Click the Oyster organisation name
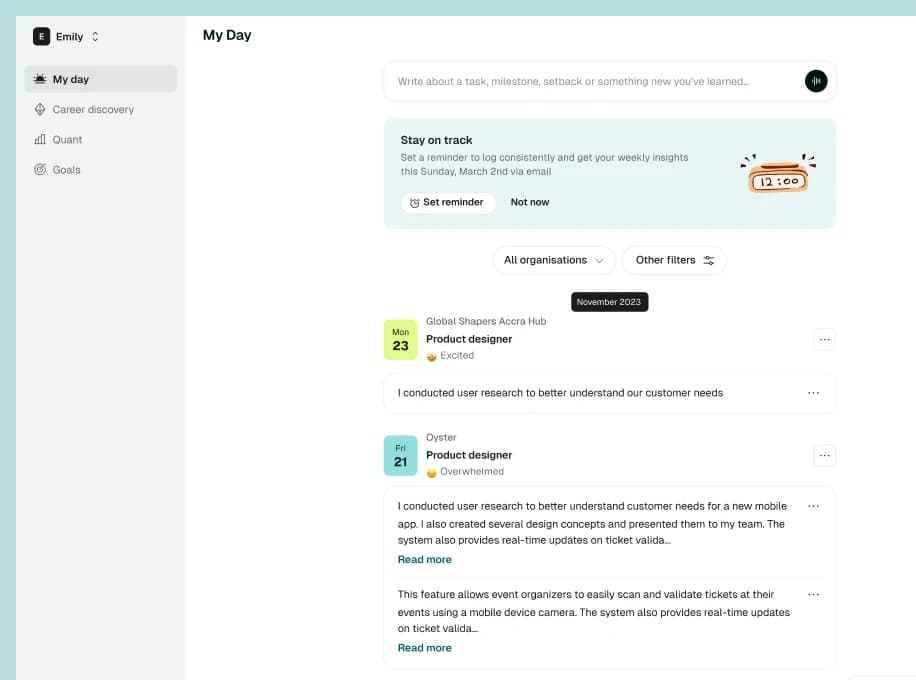The width and height of the screenshot is (916, 680). 441,438
